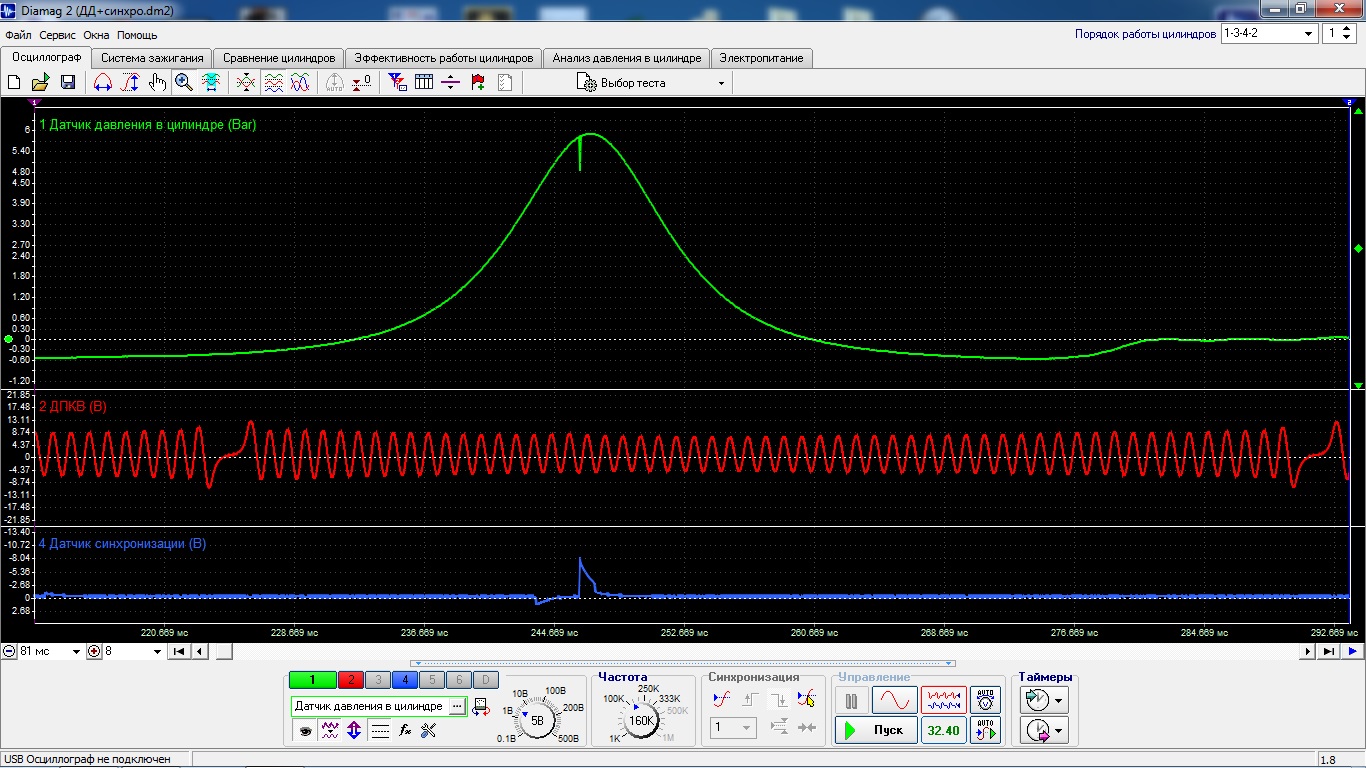Image resolution: width=1366 pixels, height=768 pixels.
Task: Click the pause button in Управление
Action: click(x=852, y=700)
